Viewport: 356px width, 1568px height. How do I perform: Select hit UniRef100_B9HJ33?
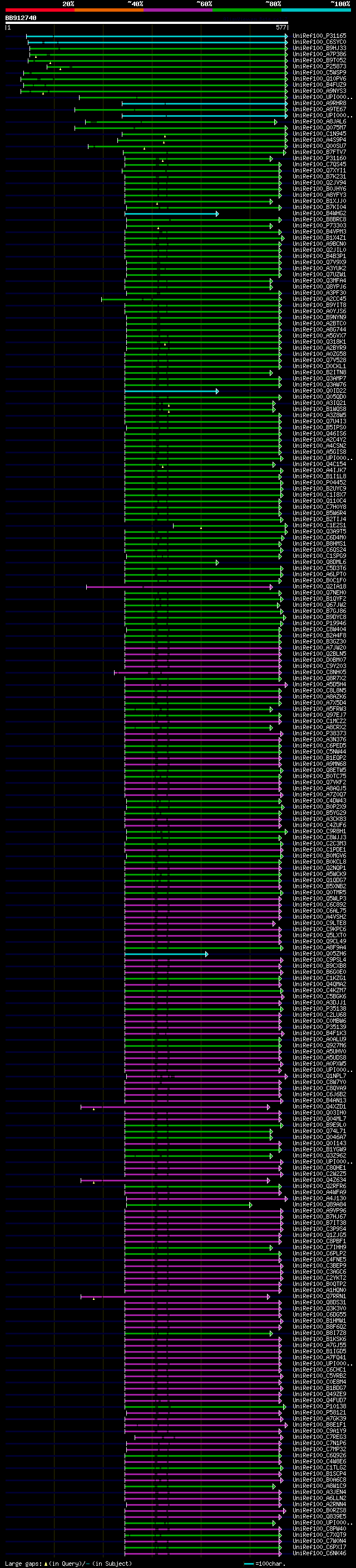point(319,49)
